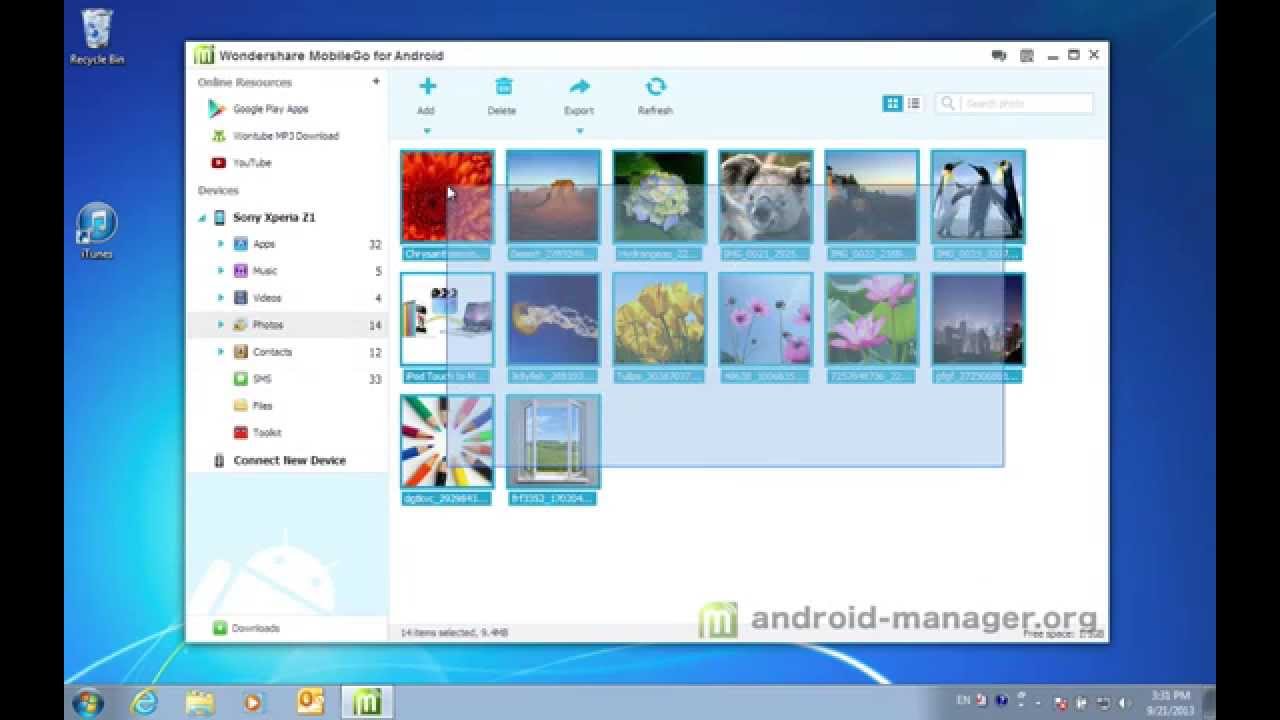Click the Google Play icon
This screenshot has width=1280, height=720.
pos(216,109)
